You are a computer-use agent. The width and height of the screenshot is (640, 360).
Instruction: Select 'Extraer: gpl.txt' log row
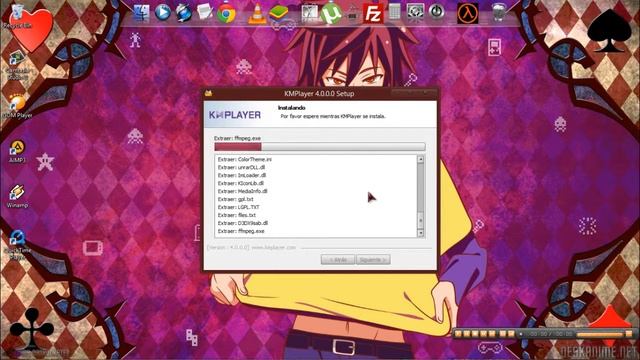point(236,199)
